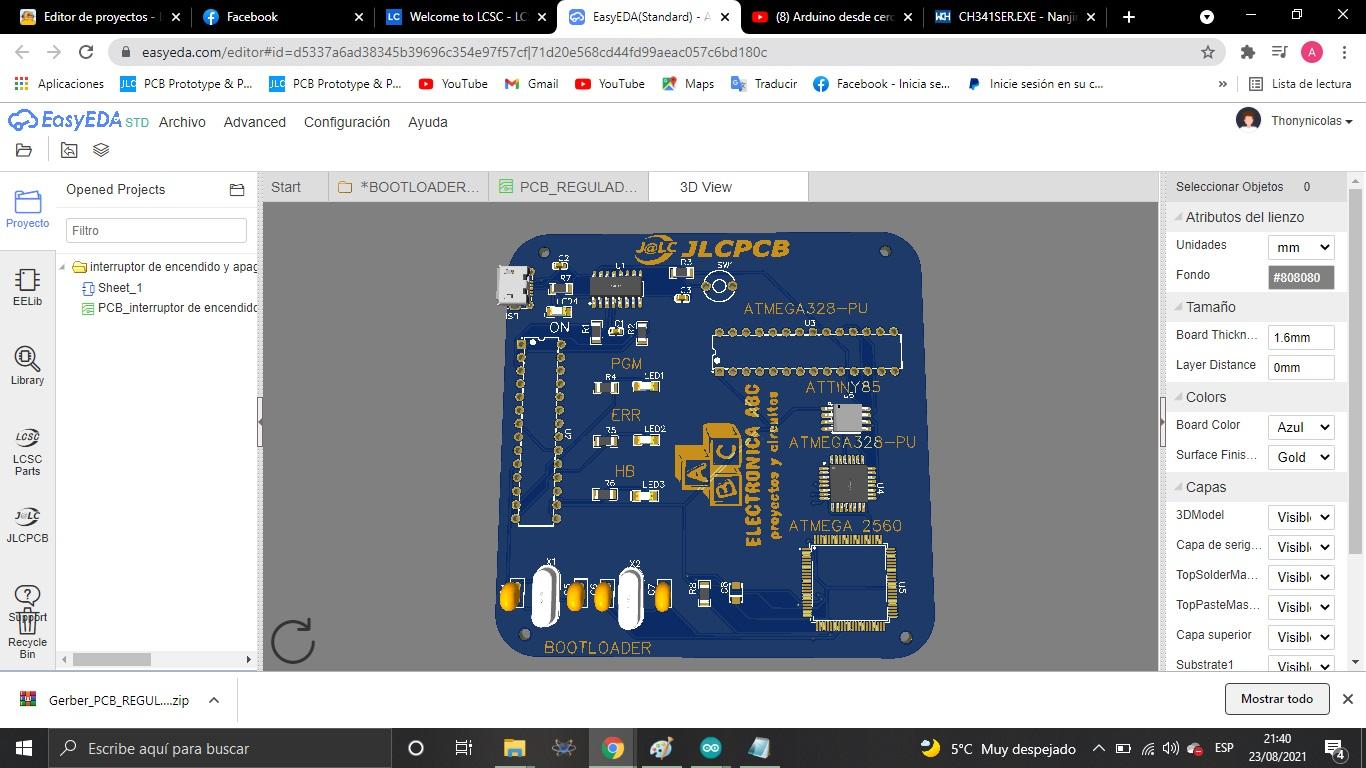This screenshot has width=1366, height=768.
Task: Open the Configuración menu
Action: coord(347,122)
